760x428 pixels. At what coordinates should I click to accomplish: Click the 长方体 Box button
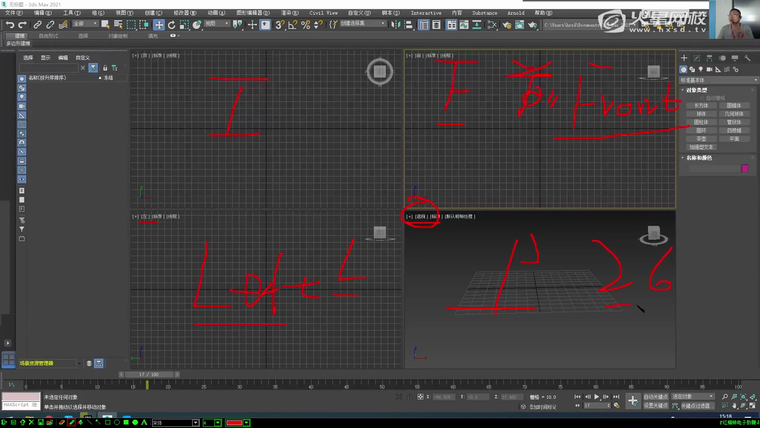700,104
